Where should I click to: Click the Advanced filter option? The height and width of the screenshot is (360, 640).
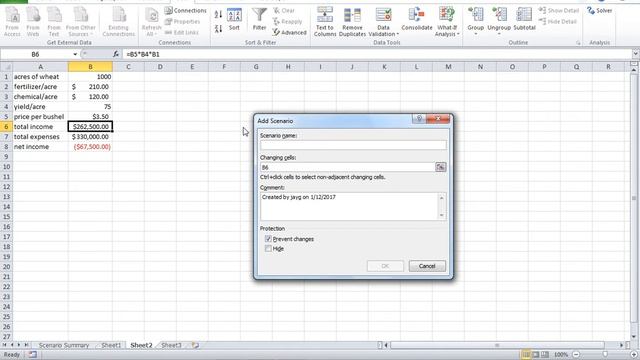tap(289, 32)
